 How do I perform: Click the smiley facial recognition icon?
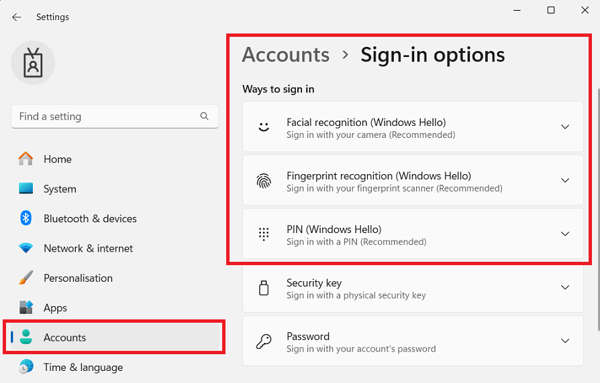264,127
